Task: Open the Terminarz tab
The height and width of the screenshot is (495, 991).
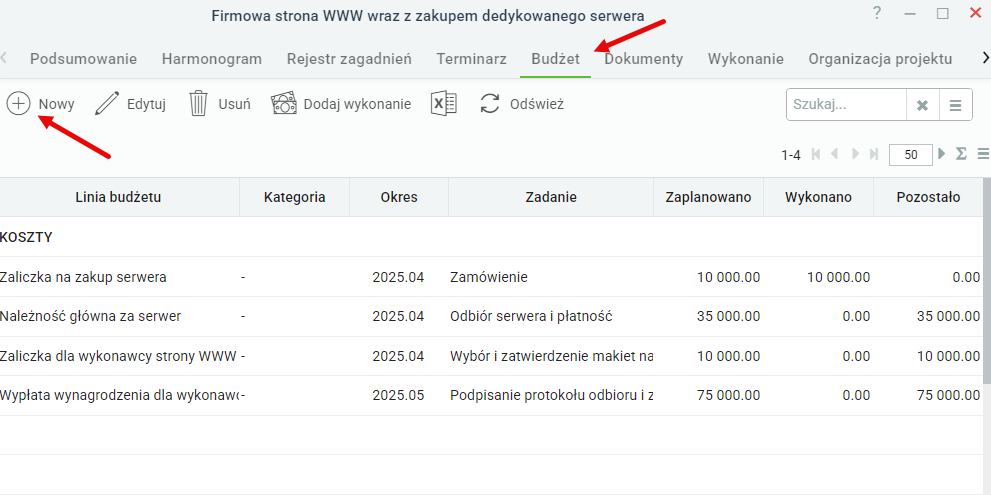Action: pos(471,59)
